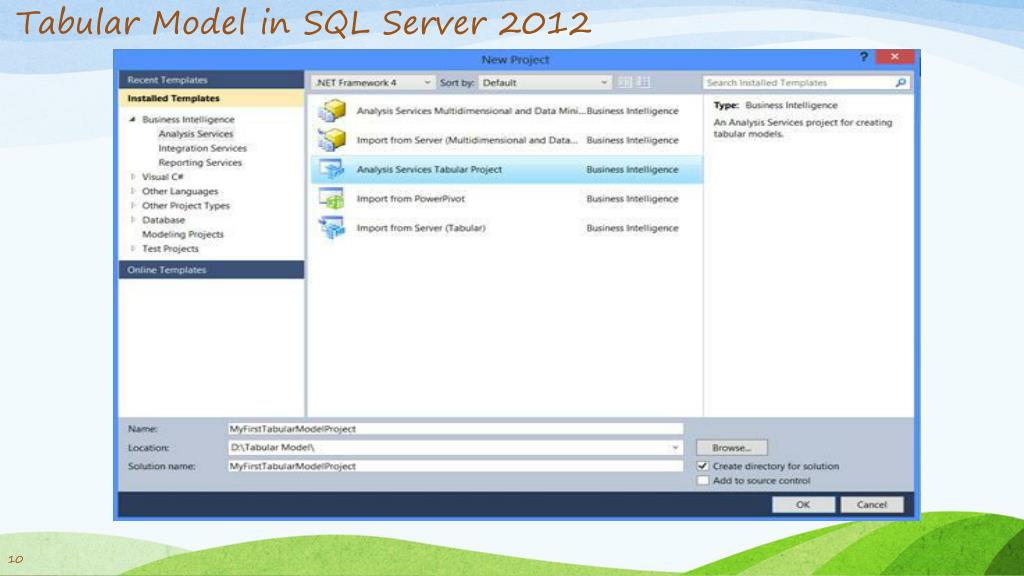
Task: Select the Import from PowerPivot template row
Action: tap(507, 199)
